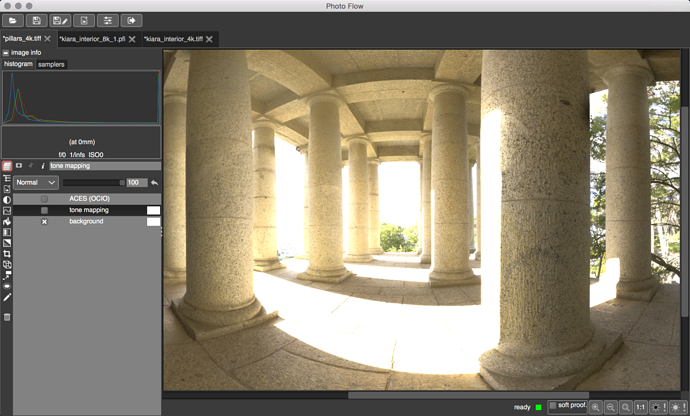Click the exit arrow toolbar icon
Viewport: 690px width, 416px height.
coord(131,20)
